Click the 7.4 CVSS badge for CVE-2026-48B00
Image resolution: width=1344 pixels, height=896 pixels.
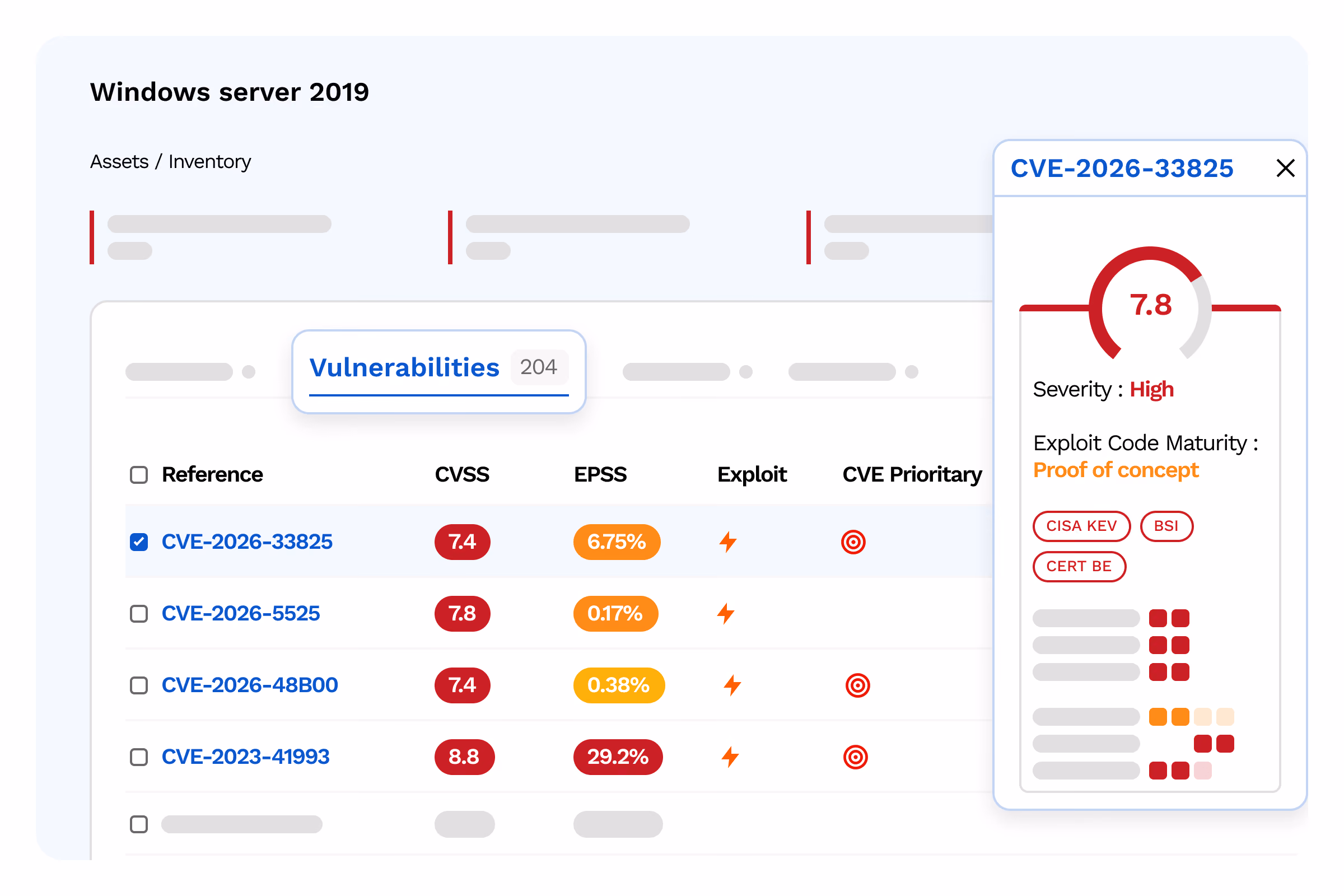point(463,685)
